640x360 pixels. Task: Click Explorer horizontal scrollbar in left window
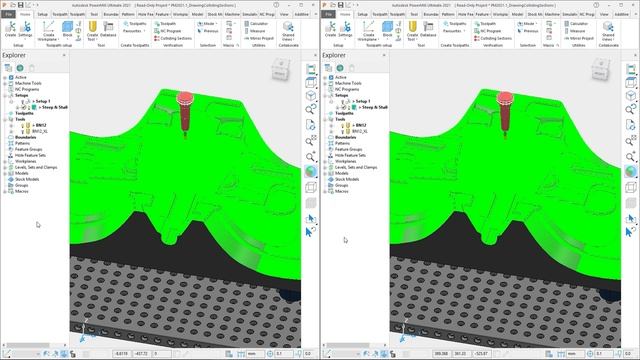(28, 345)
